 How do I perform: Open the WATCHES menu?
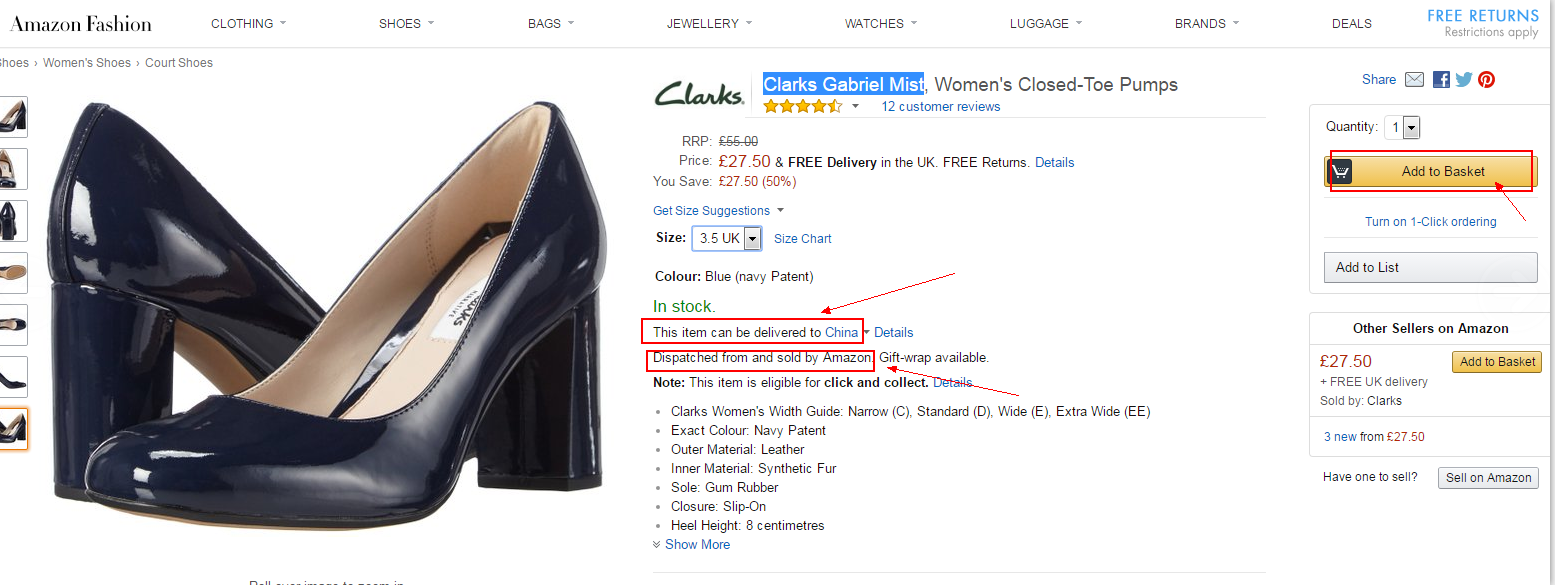click(880, 23)
